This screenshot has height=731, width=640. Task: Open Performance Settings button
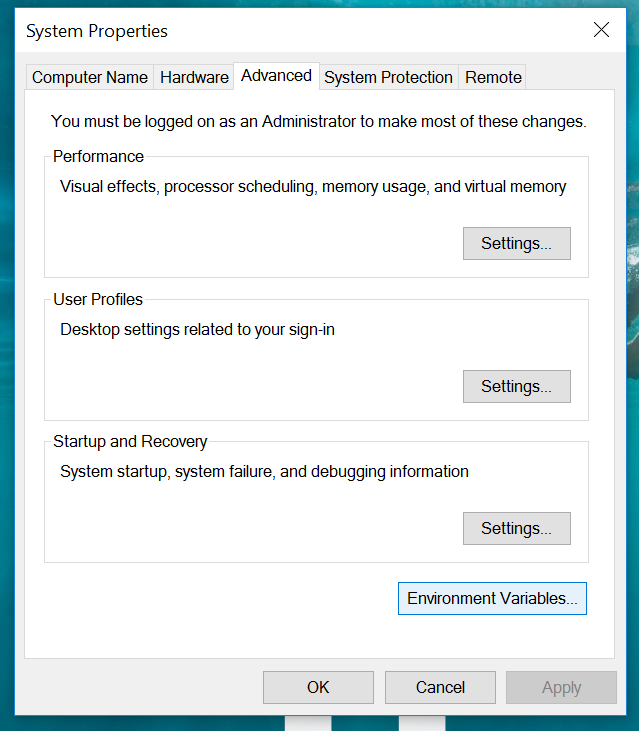pyautogui.click(x=516, y=243)
